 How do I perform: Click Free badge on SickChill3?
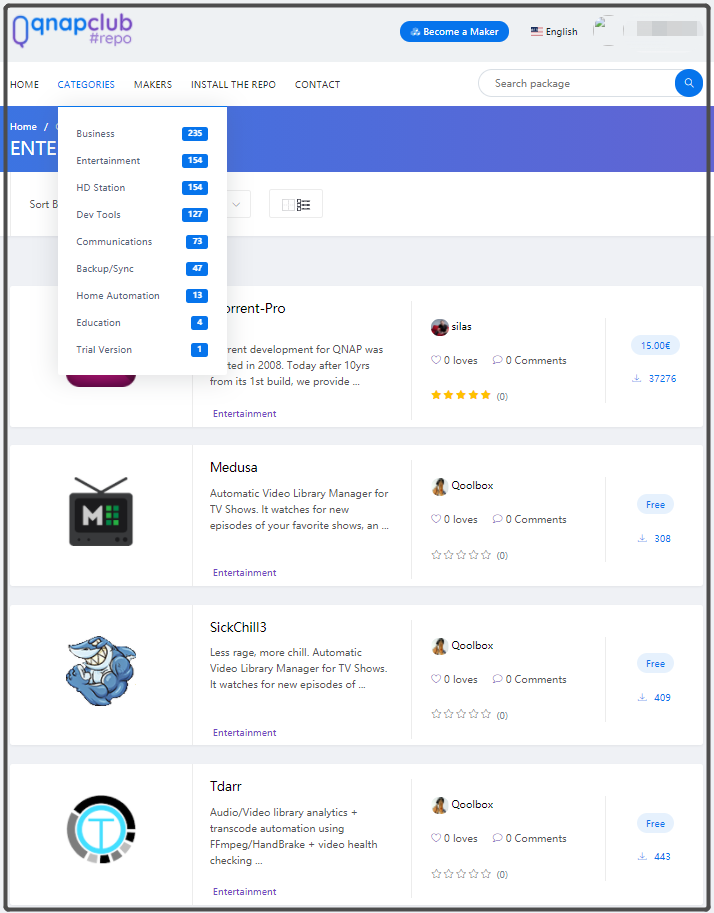coord(655,663)
